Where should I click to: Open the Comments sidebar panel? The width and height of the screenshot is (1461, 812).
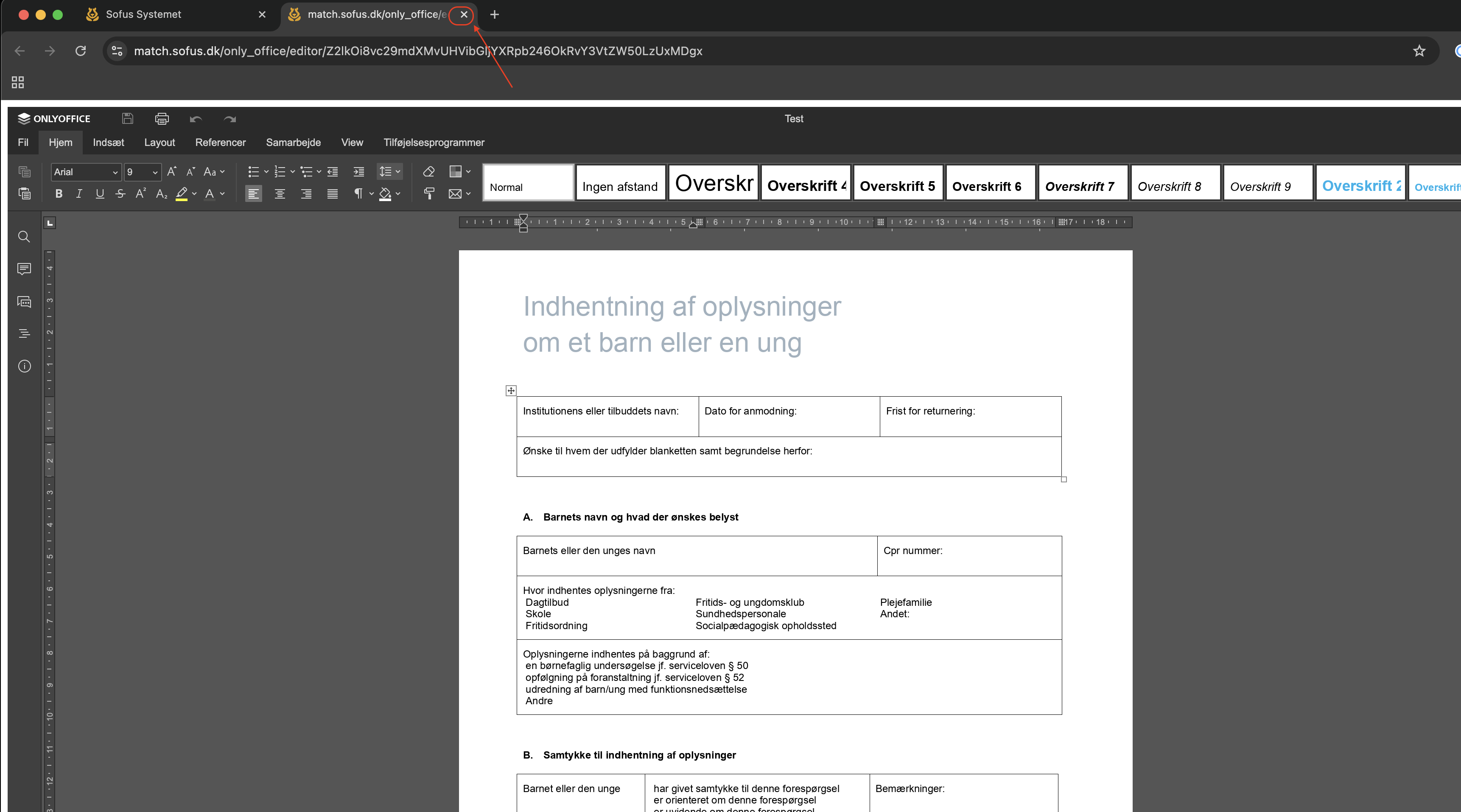pos(24,269)
